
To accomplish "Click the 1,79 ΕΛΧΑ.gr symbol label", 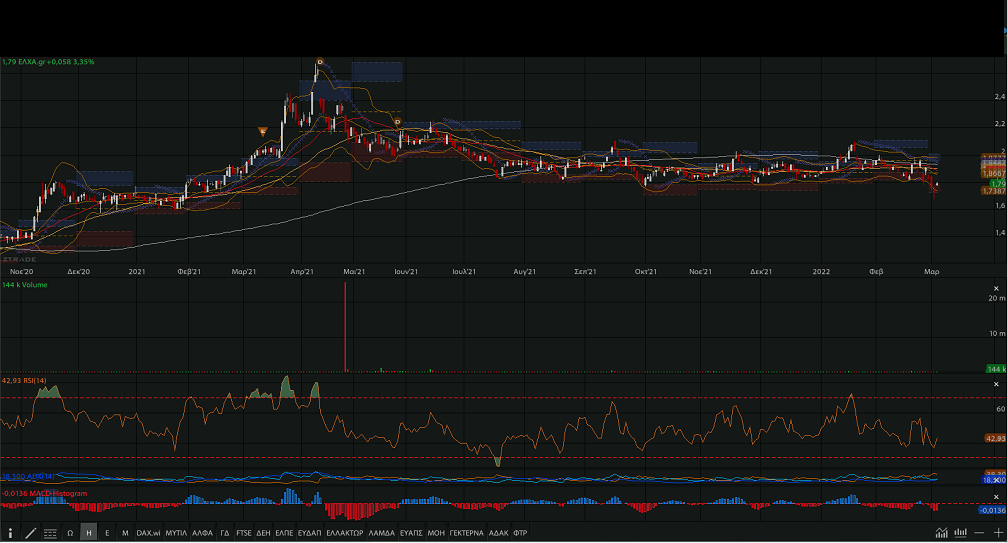I will (x=48, y=62).
